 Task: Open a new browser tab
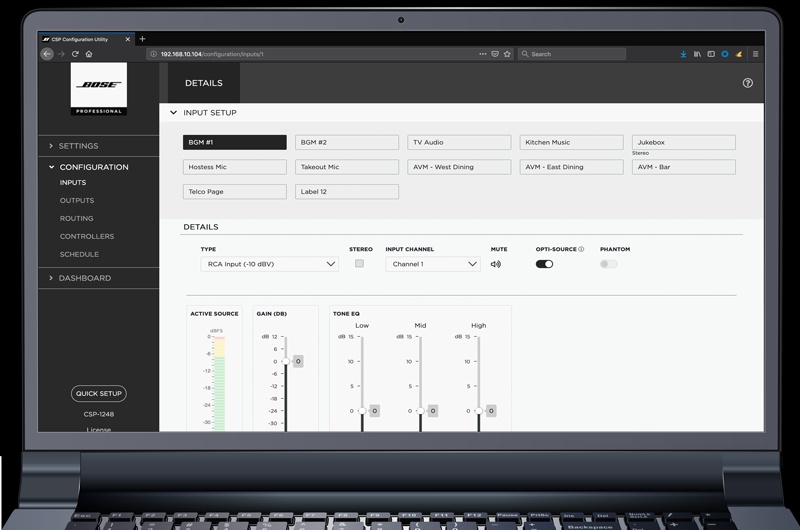142,39
